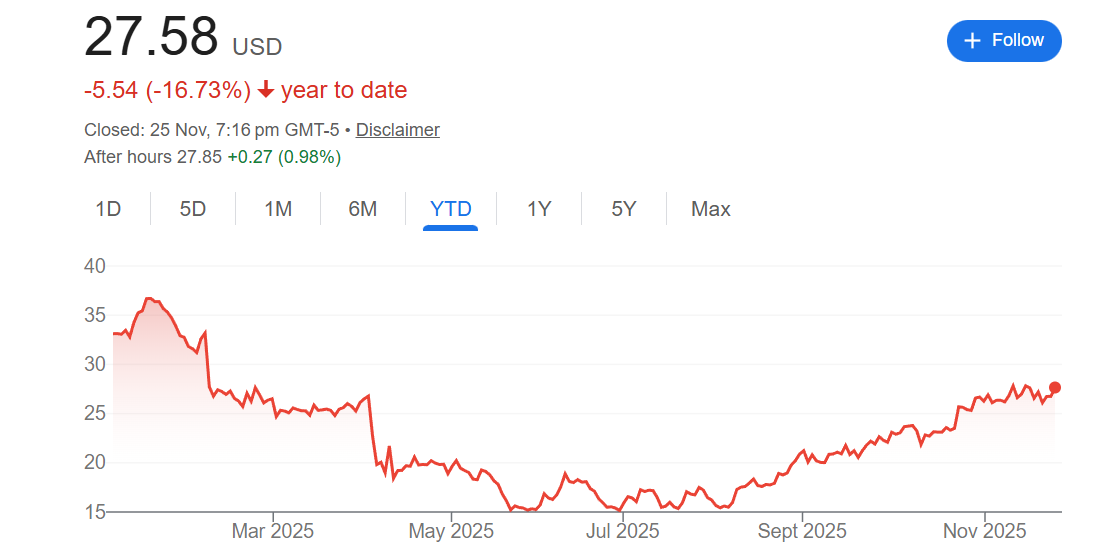1115x549 pixels.
Task: Click the red down arrow icon
Action: point(266,90)
